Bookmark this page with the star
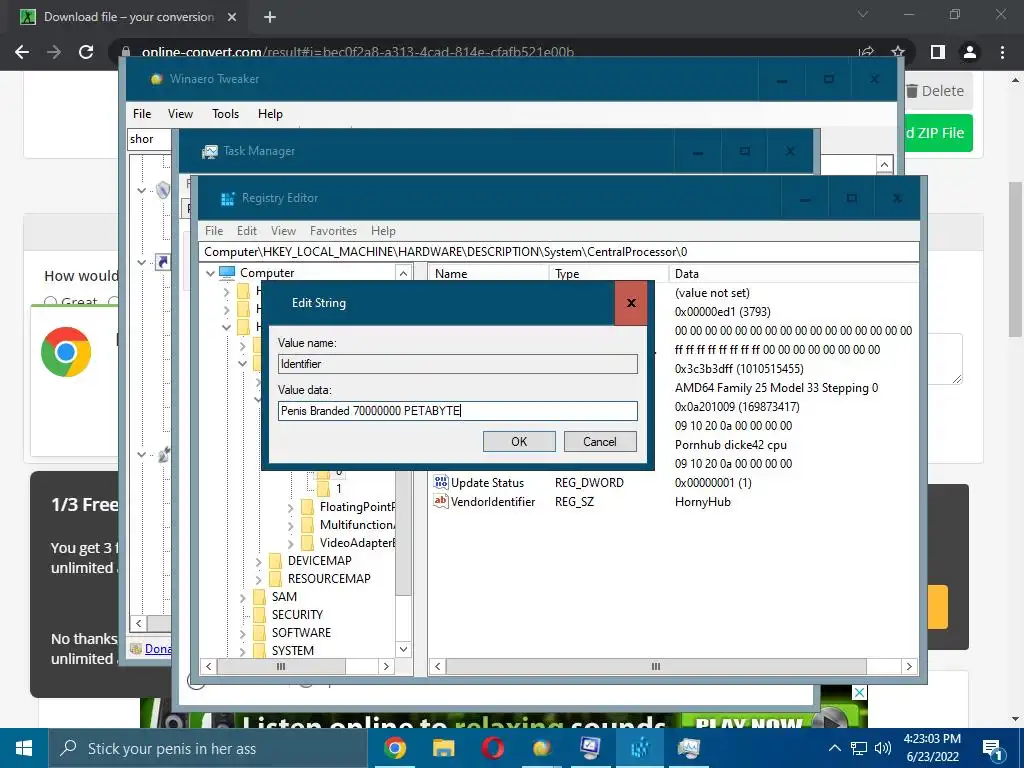This screenshot has height=768, width=1024. pyautogui.click(x=898, y=52)
